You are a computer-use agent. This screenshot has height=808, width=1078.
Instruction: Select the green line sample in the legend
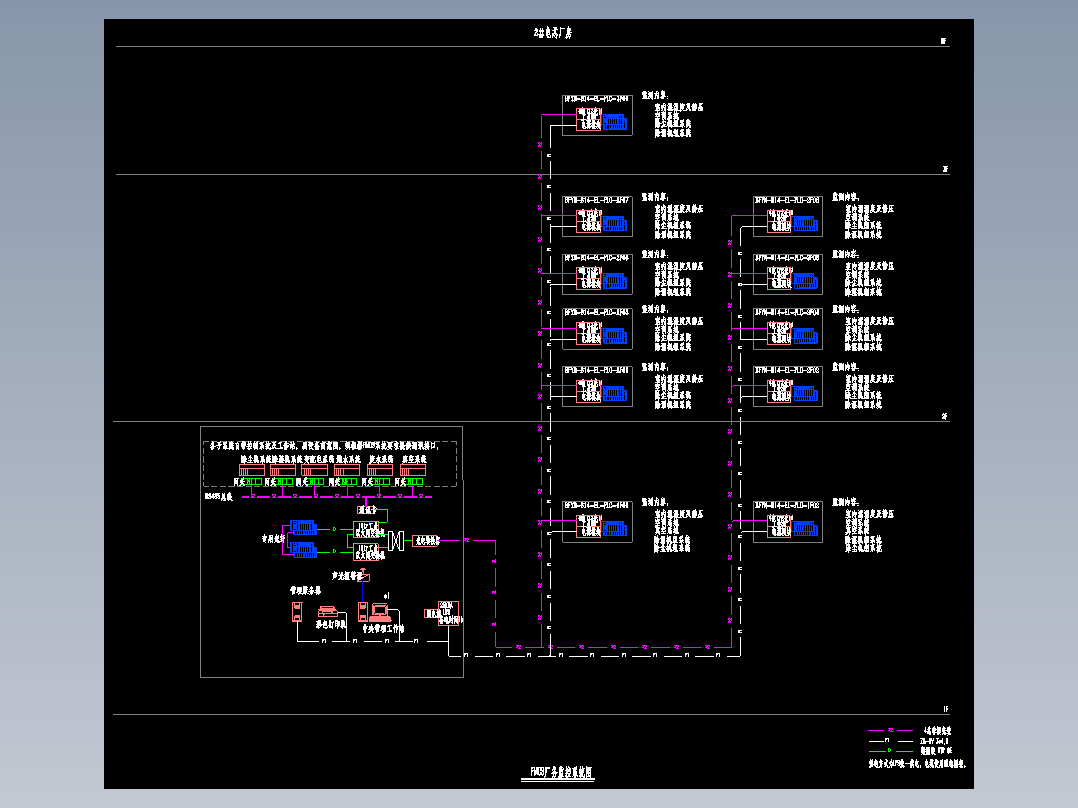pos(890,750)
